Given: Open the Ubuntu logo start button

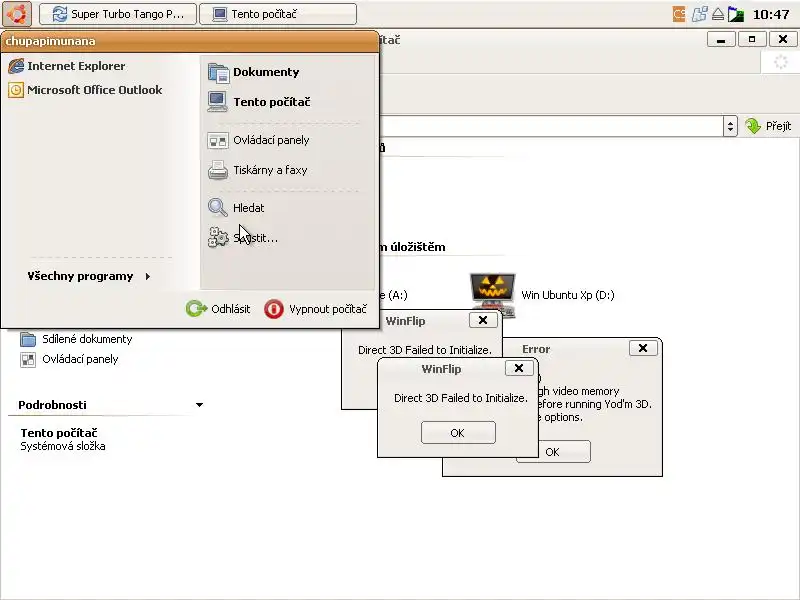Looking at the screenshot, I should coord(17,14).
